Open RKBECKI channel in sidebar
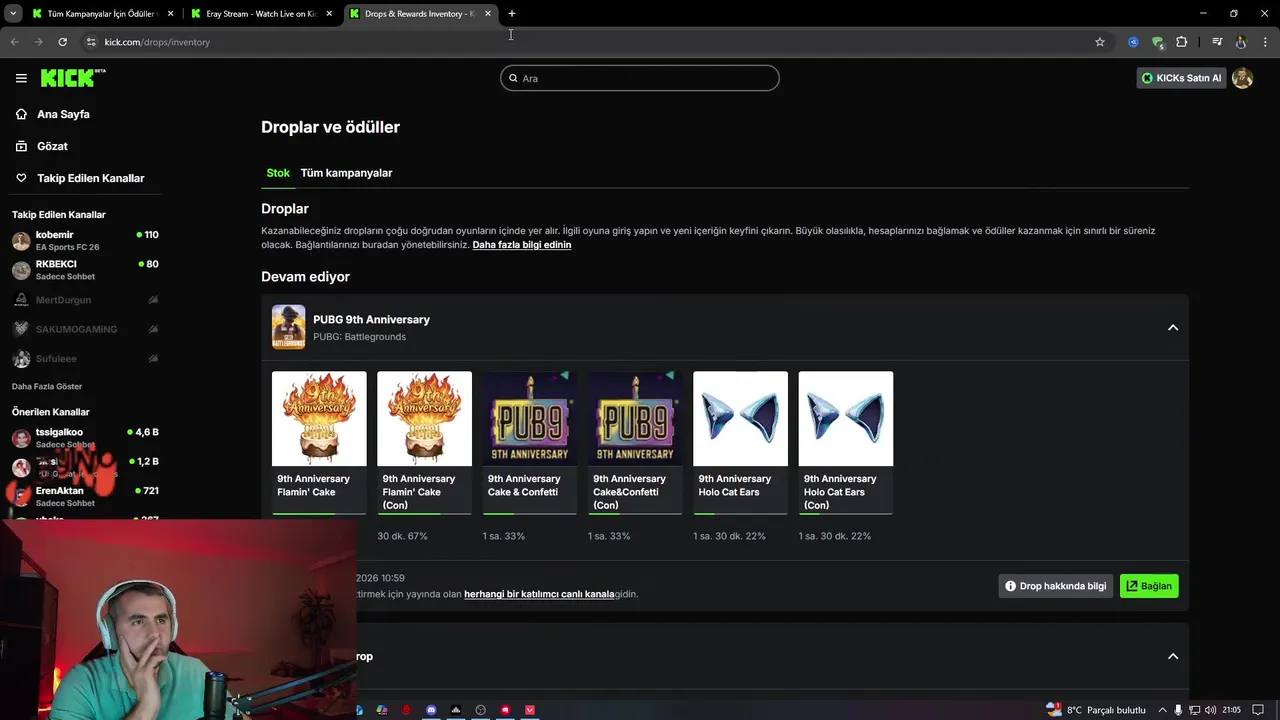Viewport: 1280px width, 720px height. [85, 270]
